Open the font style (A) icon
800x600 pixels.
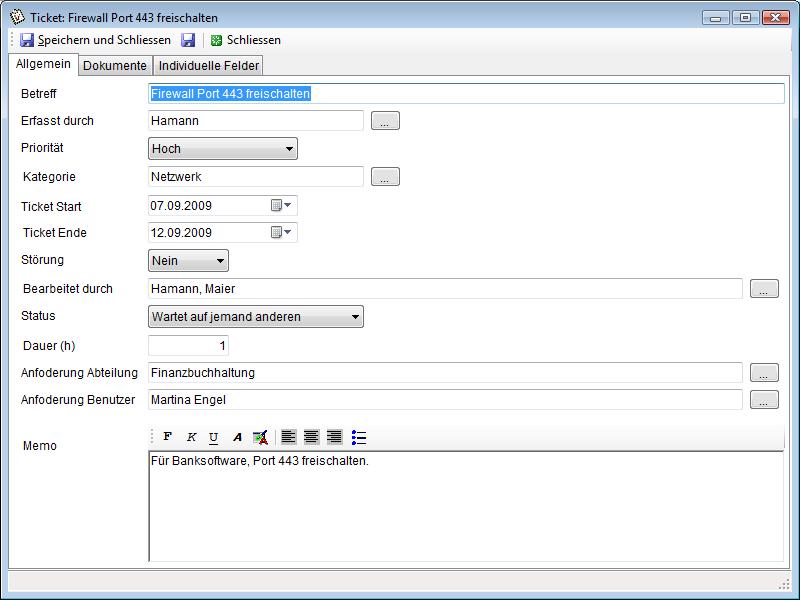coord(237,437)
